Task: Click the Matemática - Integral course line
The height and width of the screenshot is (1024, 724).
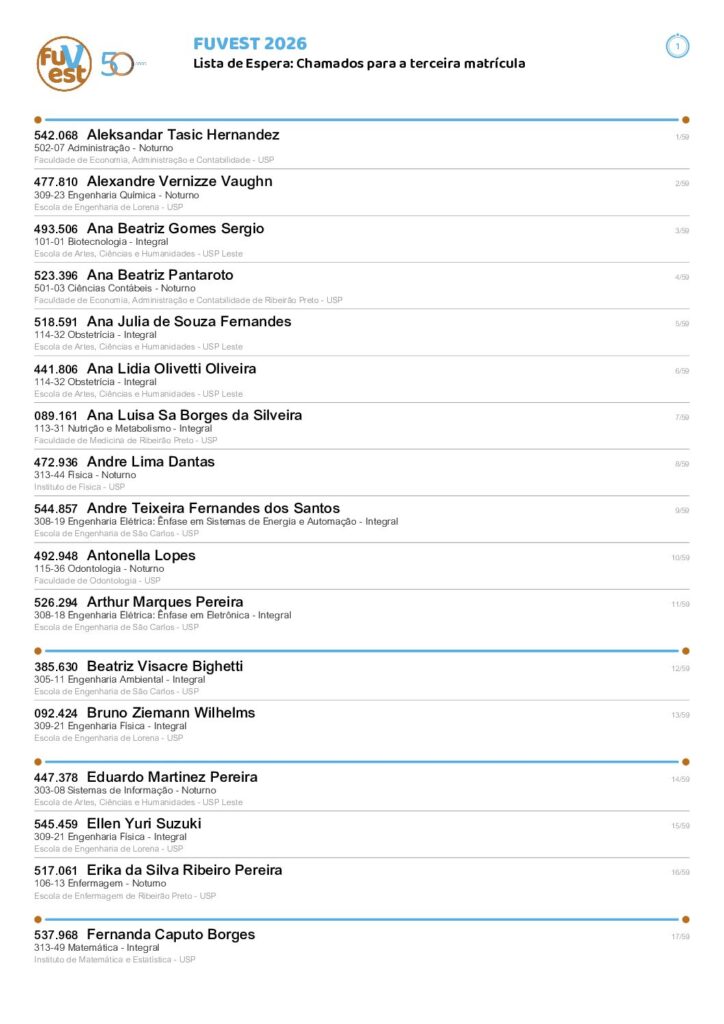Action: pos(97,948)
